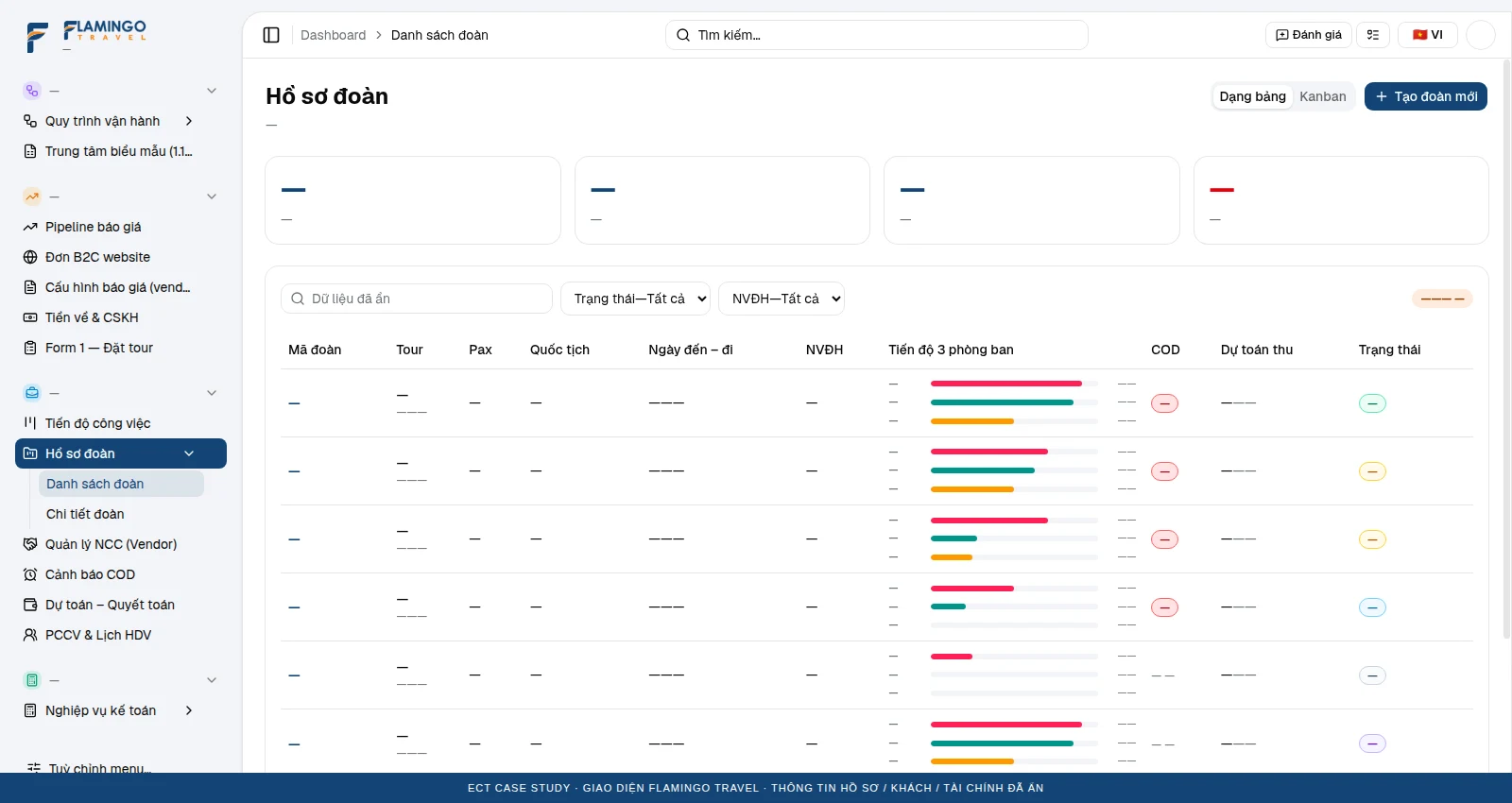The width and height of the screenshot is (1512, 803).
Task: Focus the Dữ liệu đã ẩn filter field
Action: (x=417, y=299)
